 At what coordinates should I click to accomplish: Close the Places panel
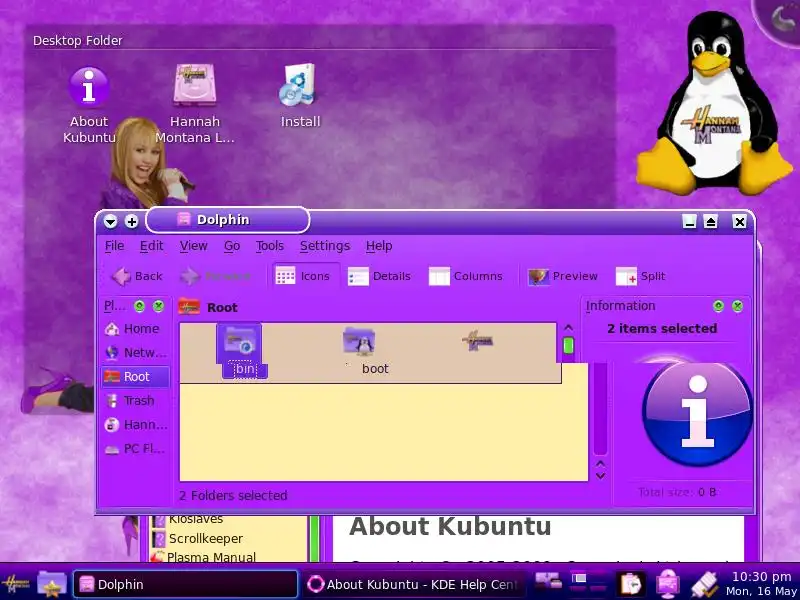click(x=159, y=306)
